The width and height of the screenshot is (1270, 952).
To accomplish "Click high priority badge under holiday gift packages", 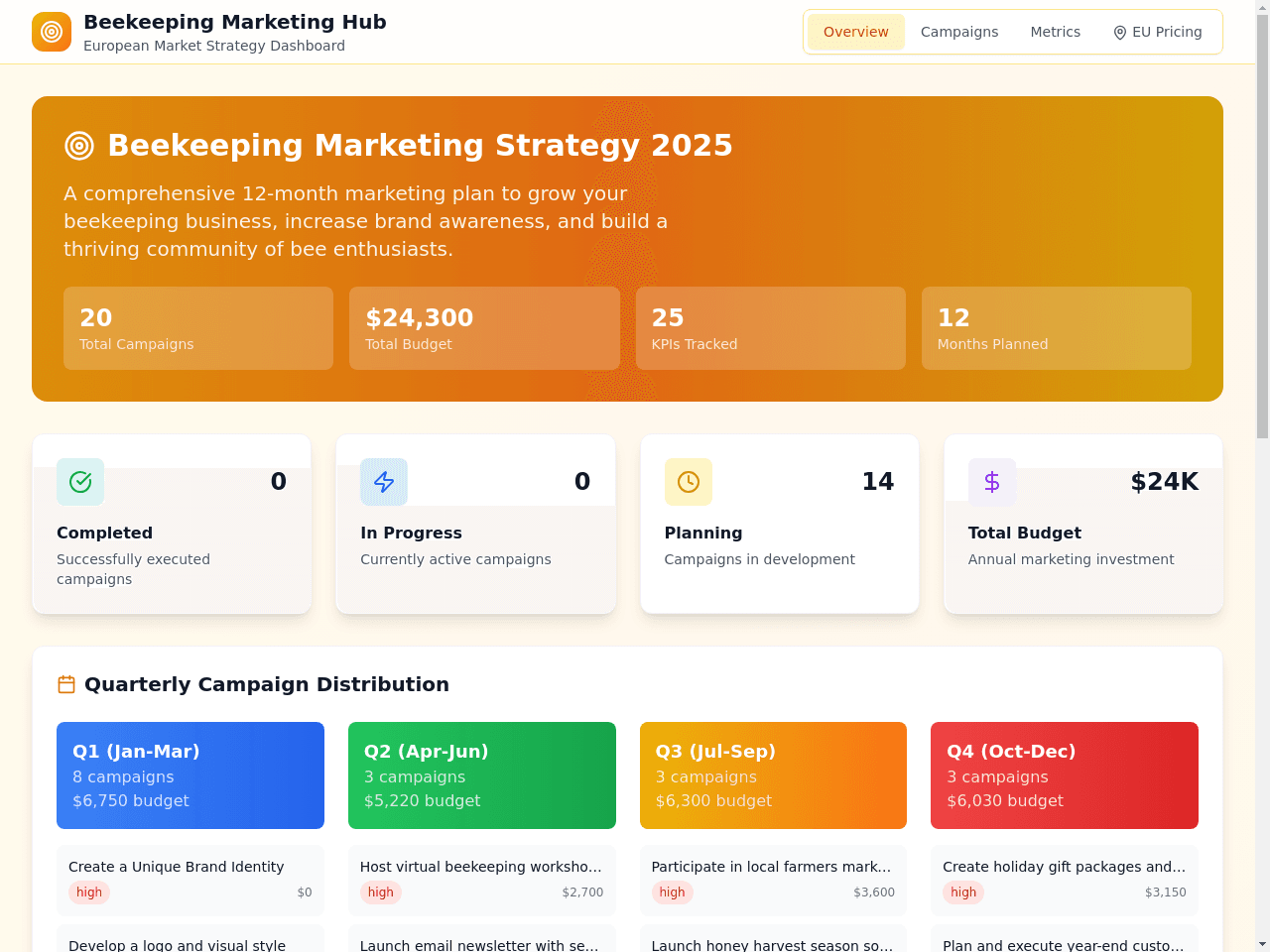I will tap(963, 892).
